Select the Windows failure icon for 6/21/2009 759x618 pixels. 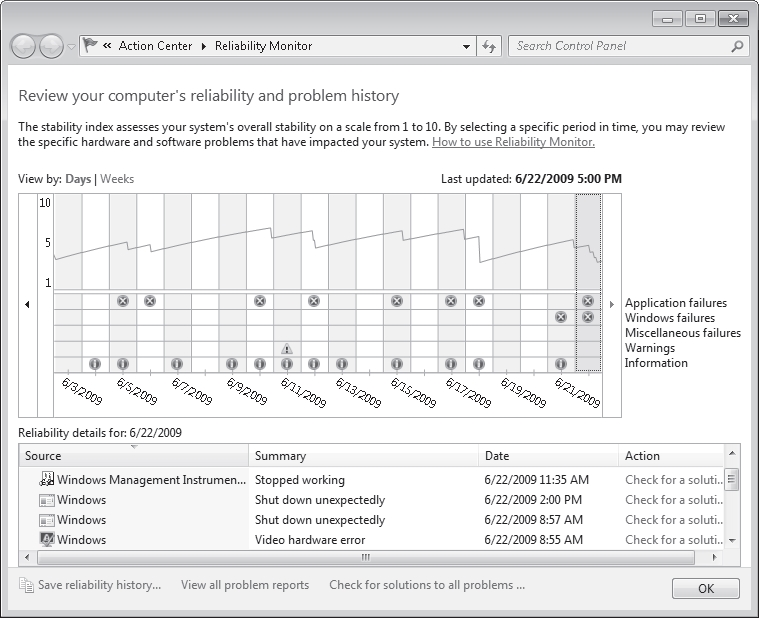(560, 317)
